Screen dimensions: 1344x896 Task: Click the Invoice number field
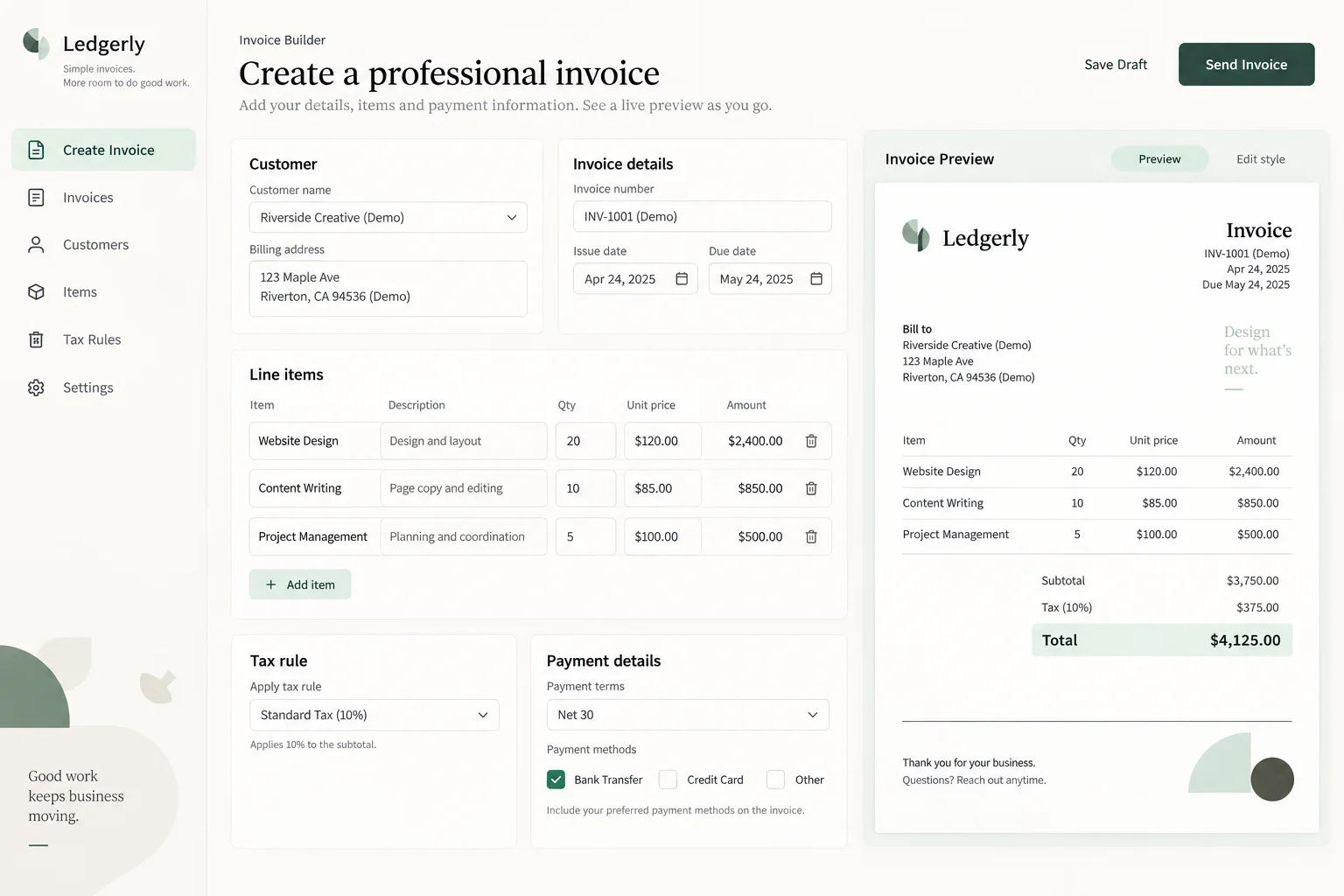(702, 216)
